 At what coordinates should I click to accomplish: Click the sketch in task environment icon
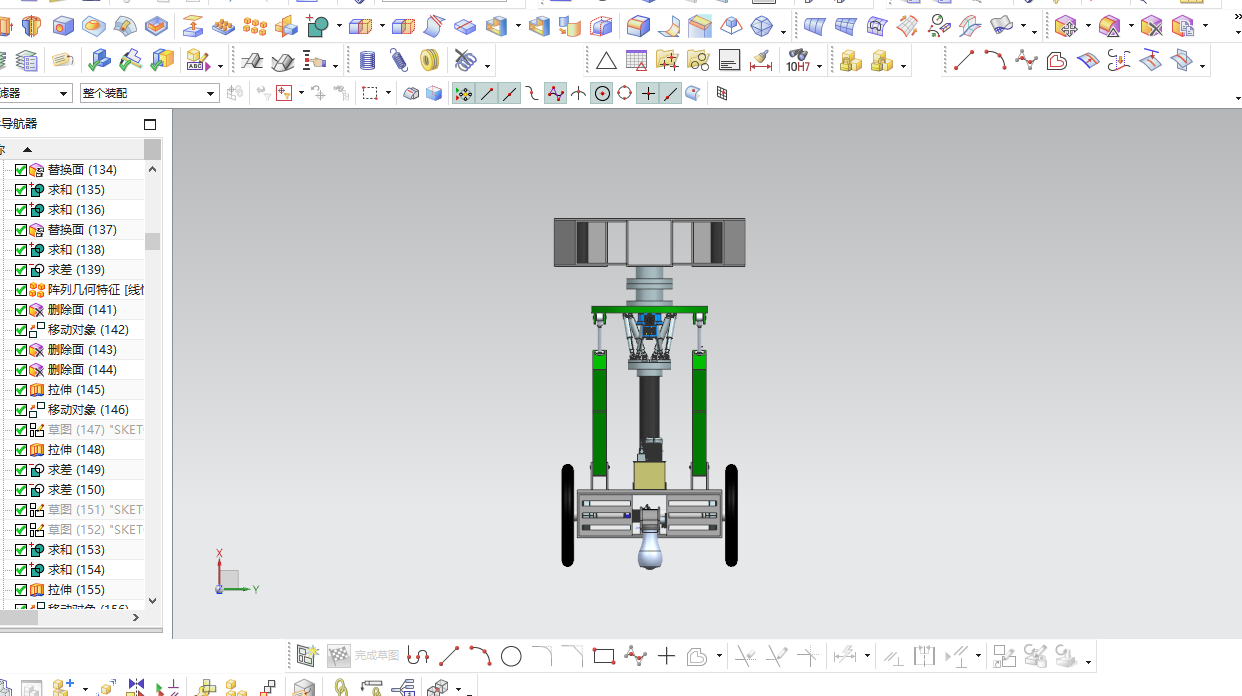tap(306, 656)
